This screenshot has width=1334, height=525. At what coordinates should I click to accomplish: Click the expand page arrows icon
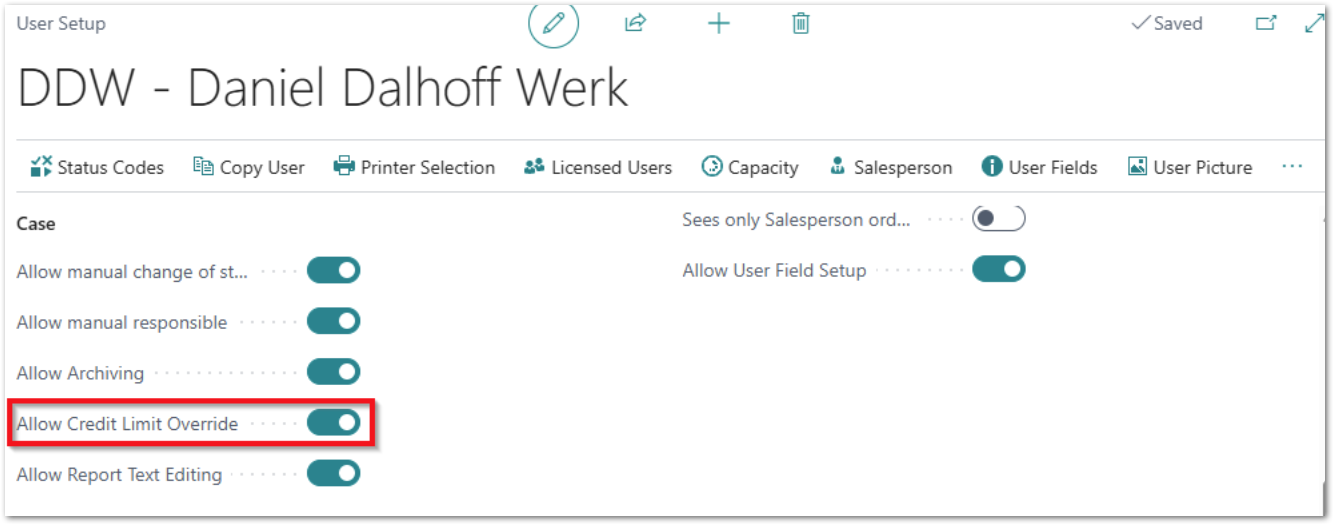point(1315,24)
